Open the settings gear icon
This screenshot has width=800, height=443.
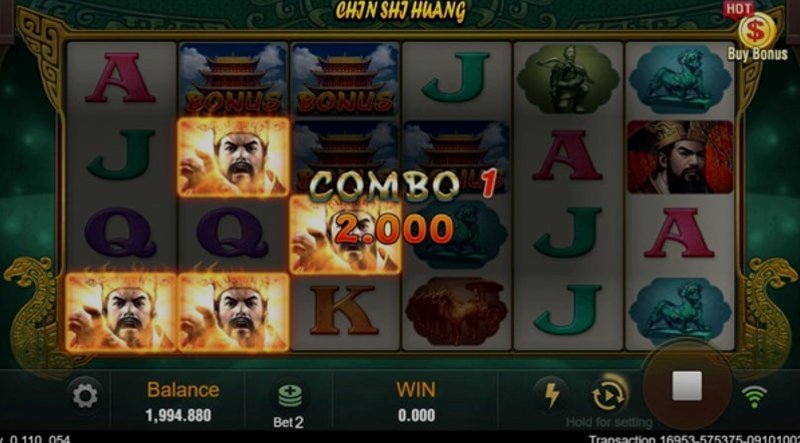[85, 396]
